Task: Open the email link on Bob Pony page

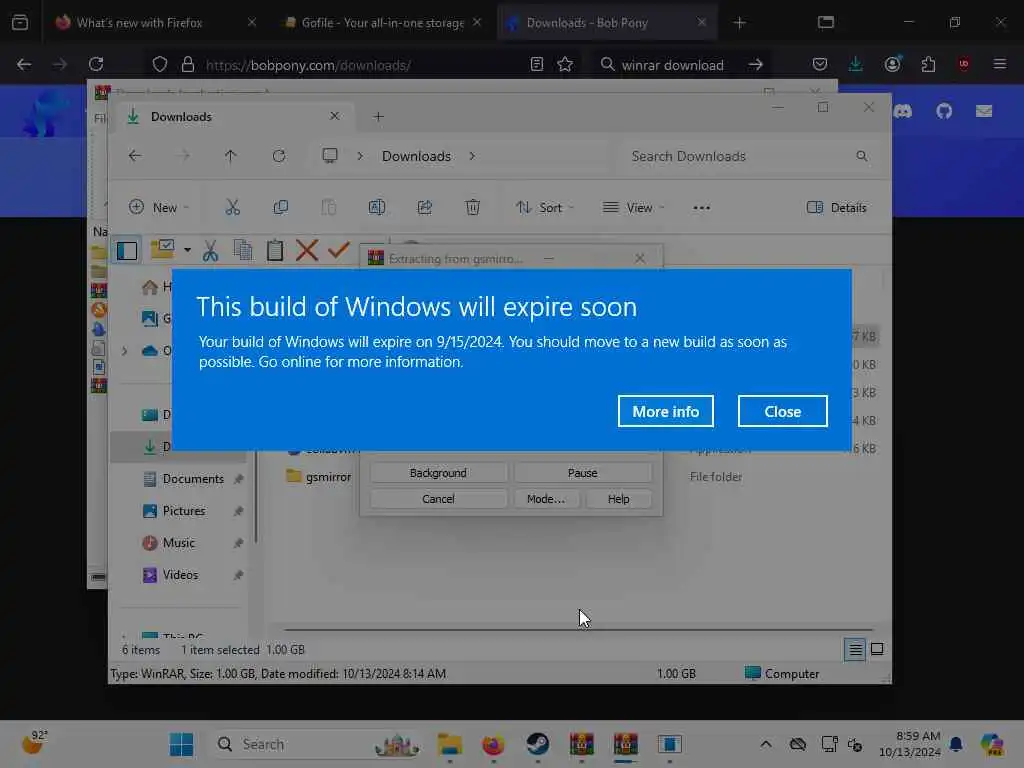Action: pos(984,111)
